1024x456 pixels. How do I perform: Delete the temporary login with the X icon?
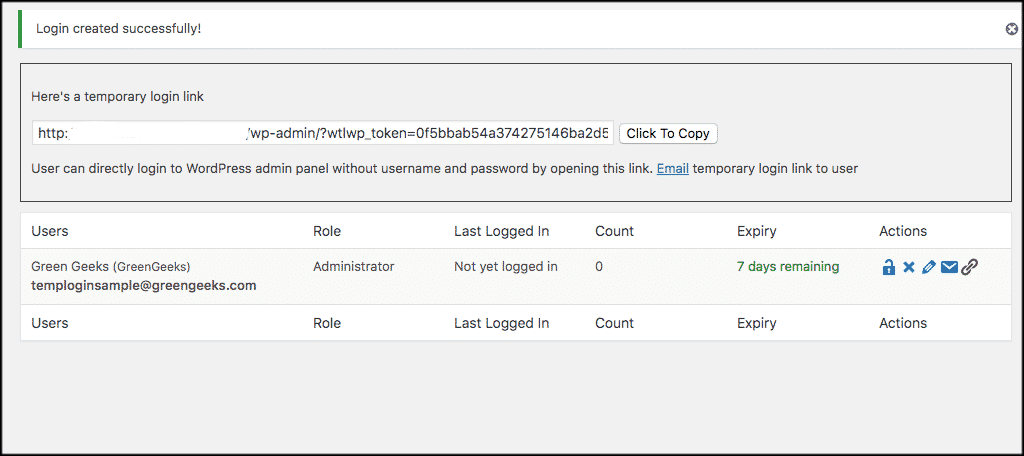pos(909,267)
